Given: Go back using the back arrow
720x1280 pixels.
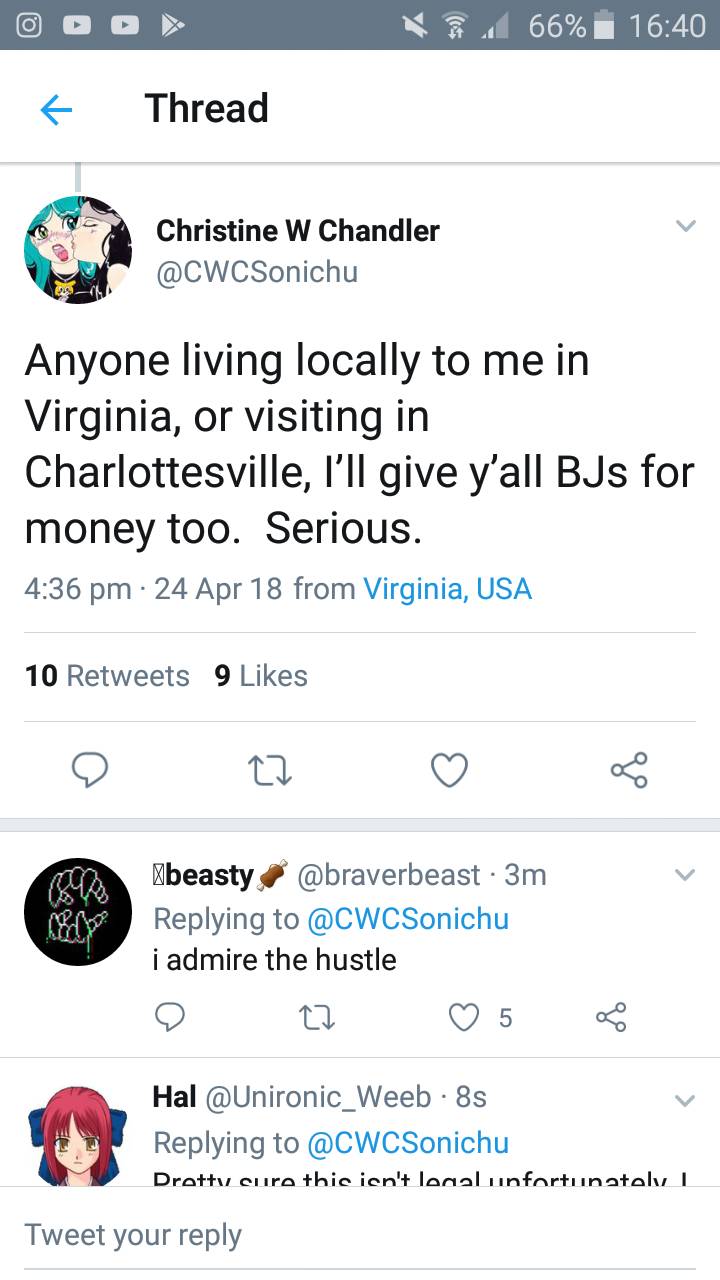Looking at the screenshot, I should [x=57, y=109].
